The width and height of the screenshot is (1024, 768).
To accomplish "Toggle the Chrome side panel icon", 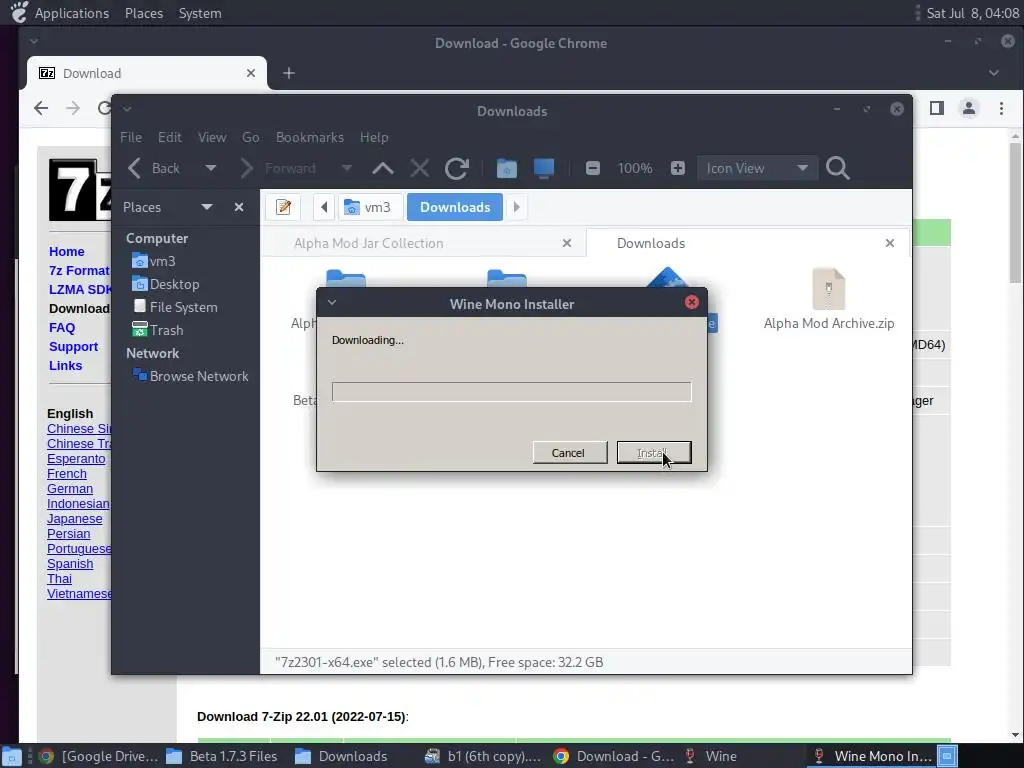I will pyautogui.click(x=936, y=108).
